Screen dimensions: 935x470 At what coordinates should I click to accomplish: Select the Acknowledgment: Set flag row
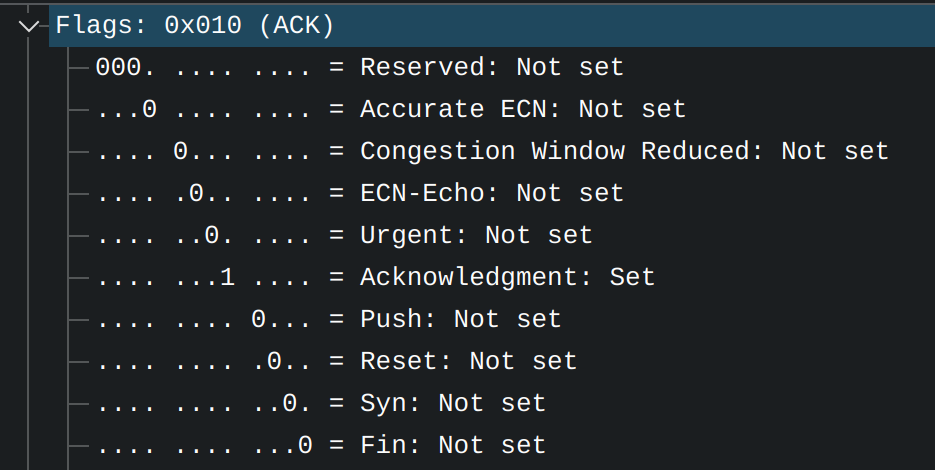click(507, 277)
